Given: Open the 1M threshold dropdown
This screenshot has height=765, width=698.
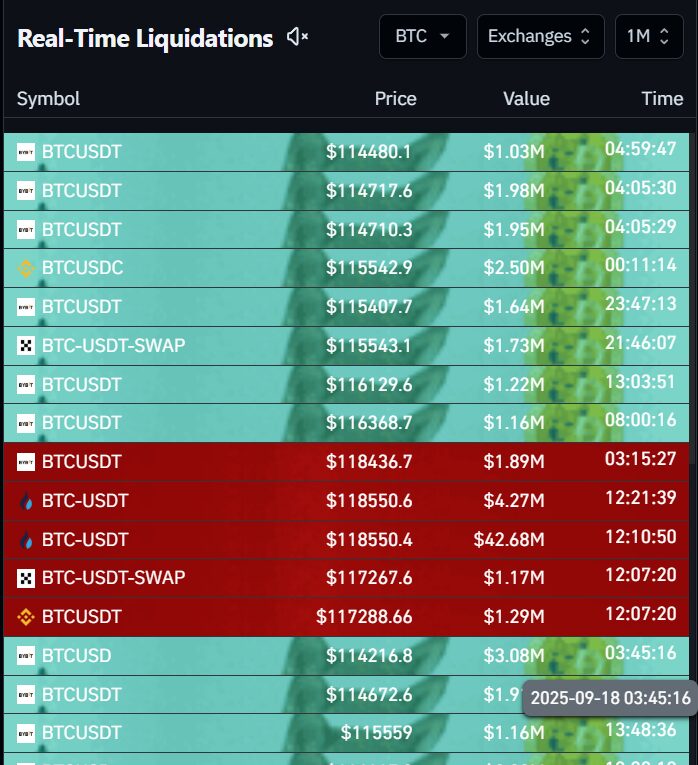Looking at the screenshot, I should click(x=648, y=37).
